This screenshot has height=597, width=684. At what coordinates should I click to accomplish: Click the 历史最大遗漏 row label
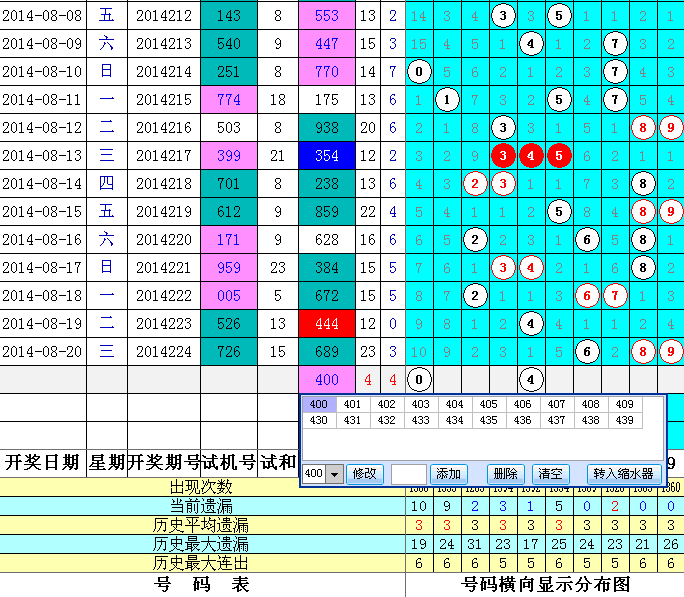tap(201, 544)
